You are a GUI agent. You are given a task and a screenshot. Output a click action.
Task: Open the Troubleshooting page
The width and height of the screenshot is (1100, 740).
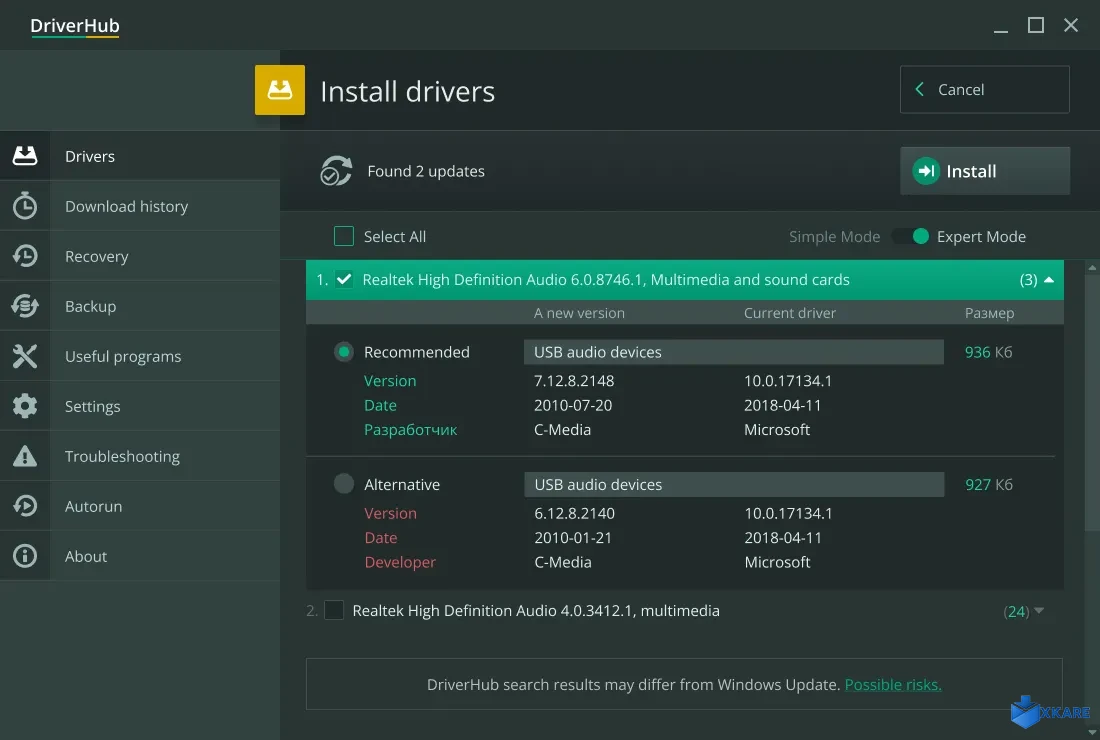point(140,456)
